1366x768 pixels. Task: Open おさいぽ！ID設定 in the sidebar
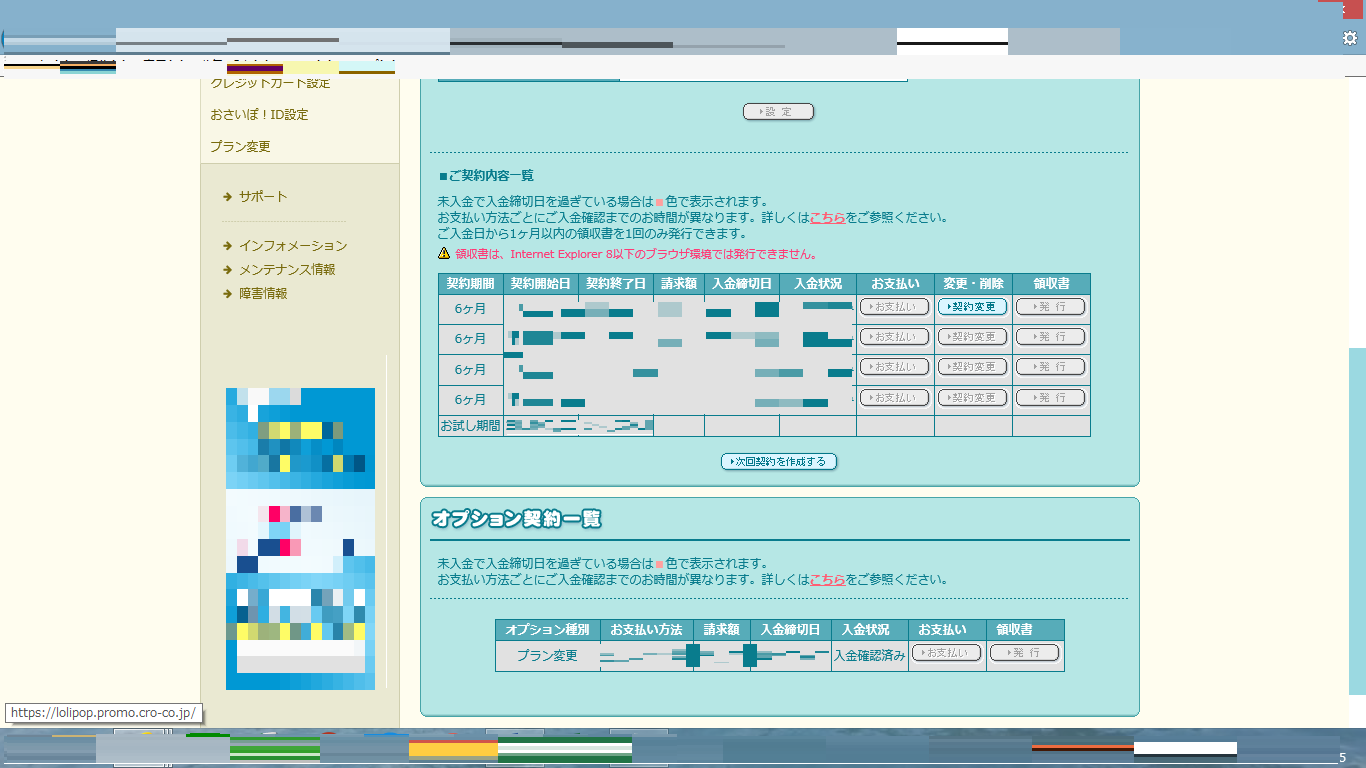[259, 115]
